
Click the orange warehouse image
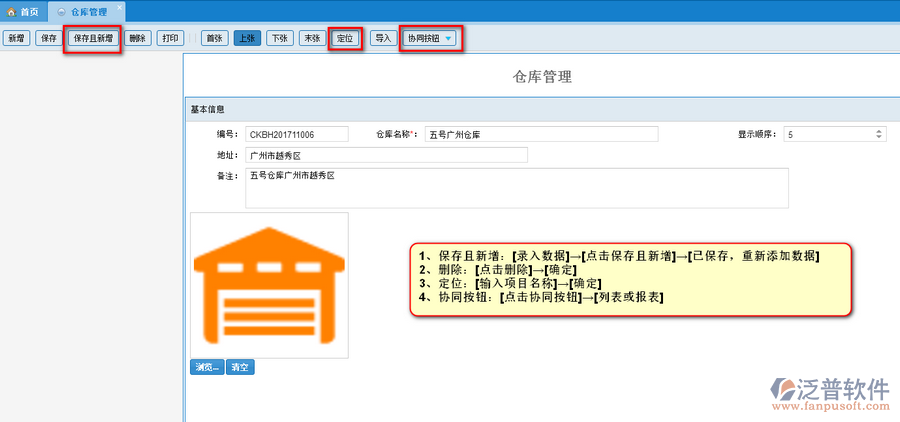[269, 284]
